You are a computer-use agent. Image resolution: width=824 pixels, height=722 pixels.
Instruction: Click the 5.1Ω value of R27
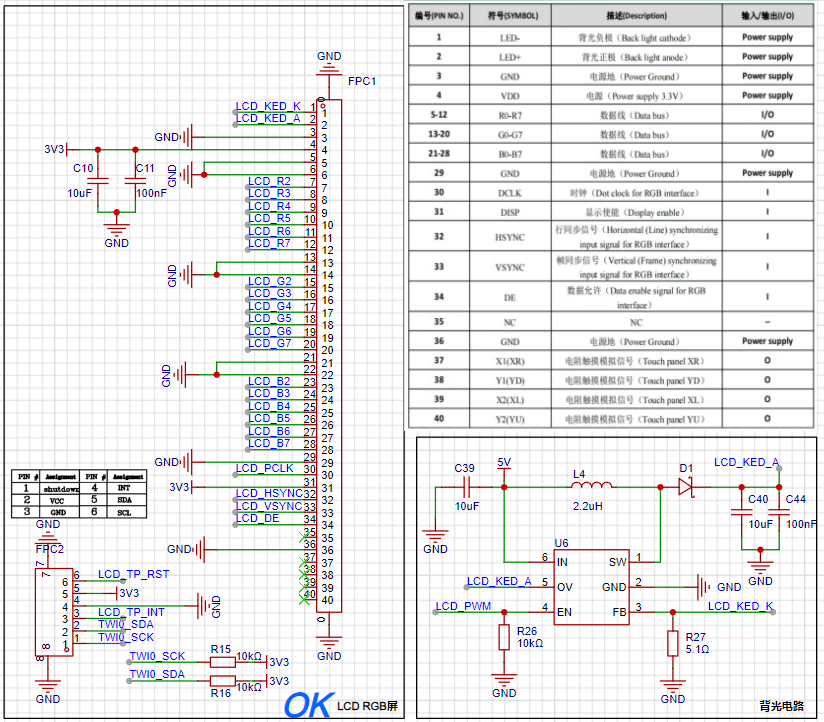point(697,649)
